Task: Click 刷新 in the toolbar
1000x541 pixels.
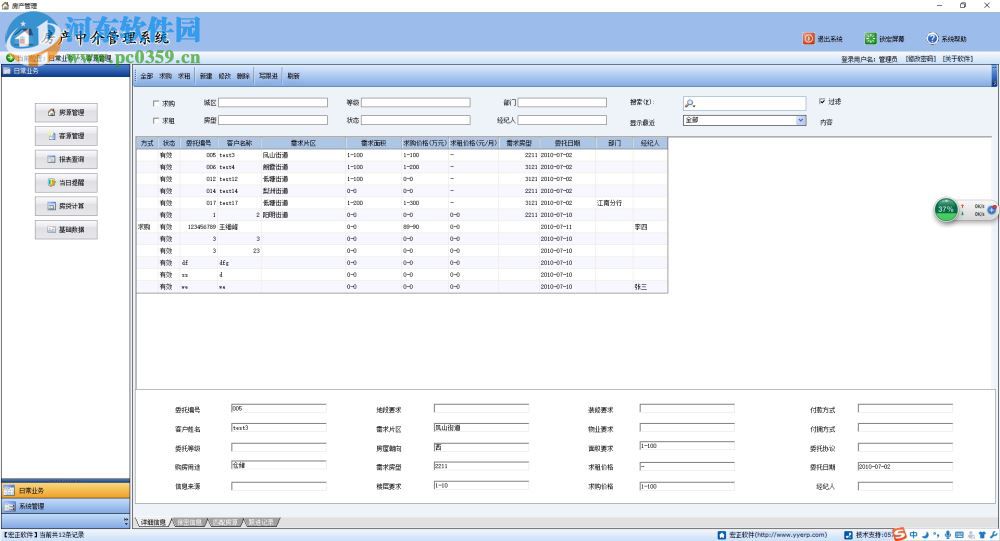Action: point(293,76)
